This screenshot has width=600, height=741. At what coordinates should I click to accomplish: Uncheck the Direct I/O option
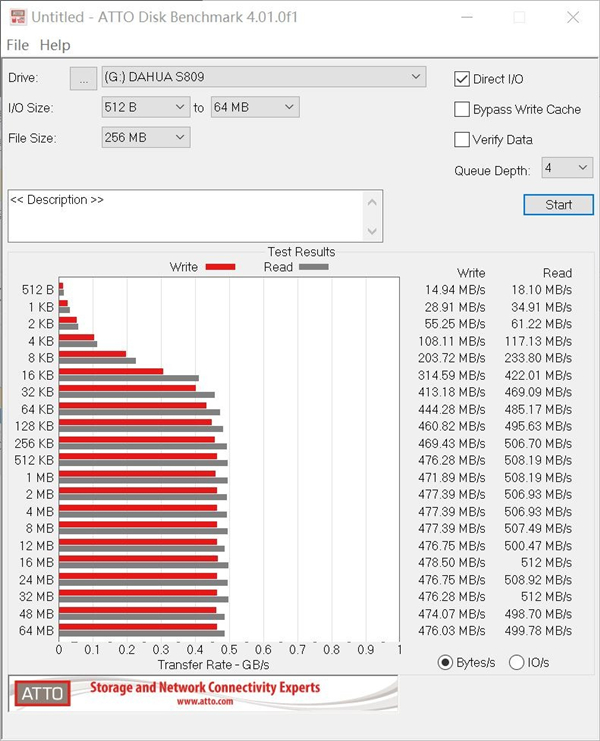[x=462, y=79]
